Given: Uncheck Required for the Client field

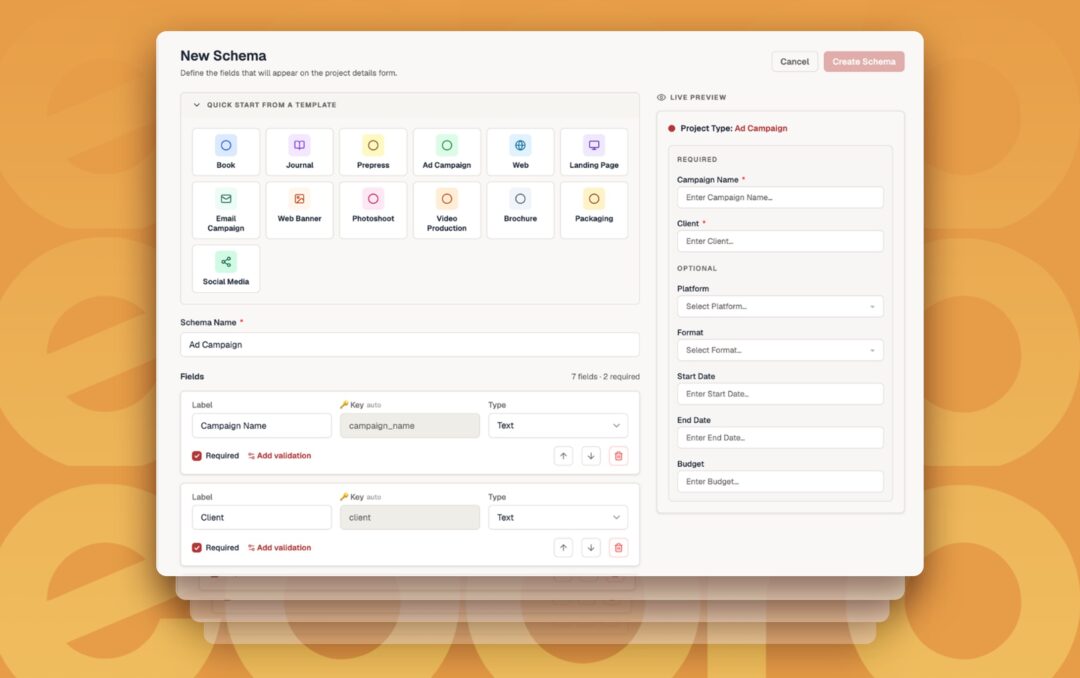Looking at the screenshot, I should (x=197, y=548).
